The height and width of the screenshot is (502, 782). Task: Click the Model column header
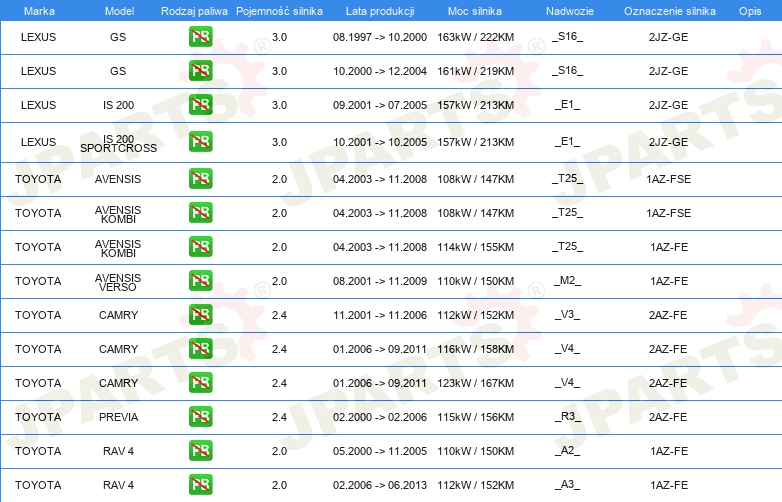119,11
